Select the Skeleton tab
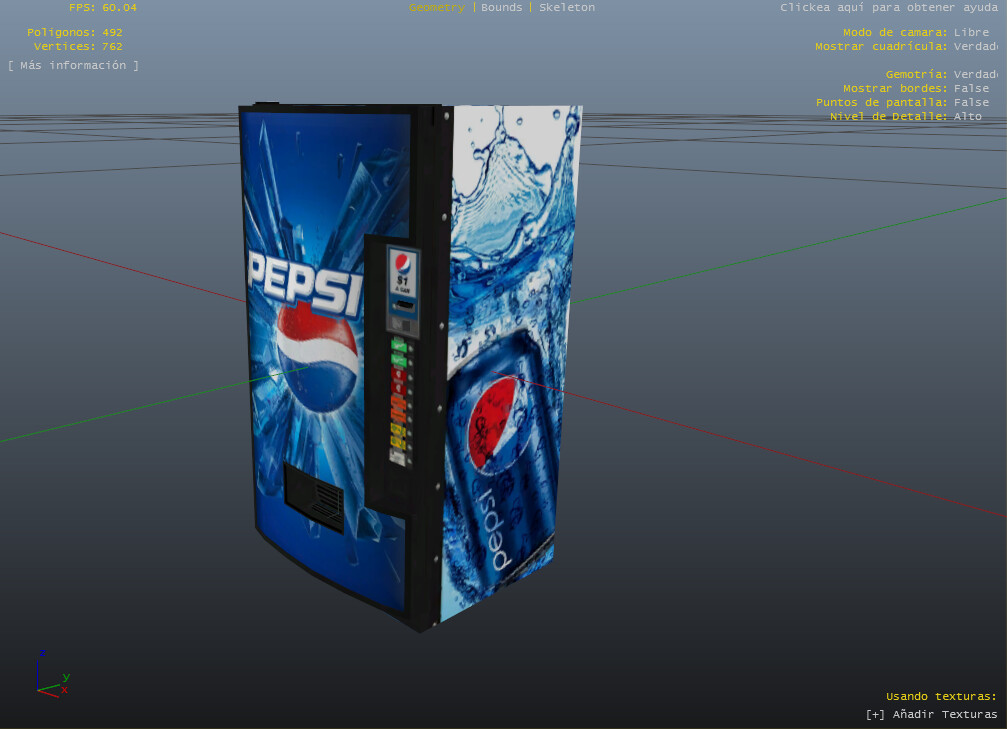This screenshot has width=1007, height=729. 566,8
